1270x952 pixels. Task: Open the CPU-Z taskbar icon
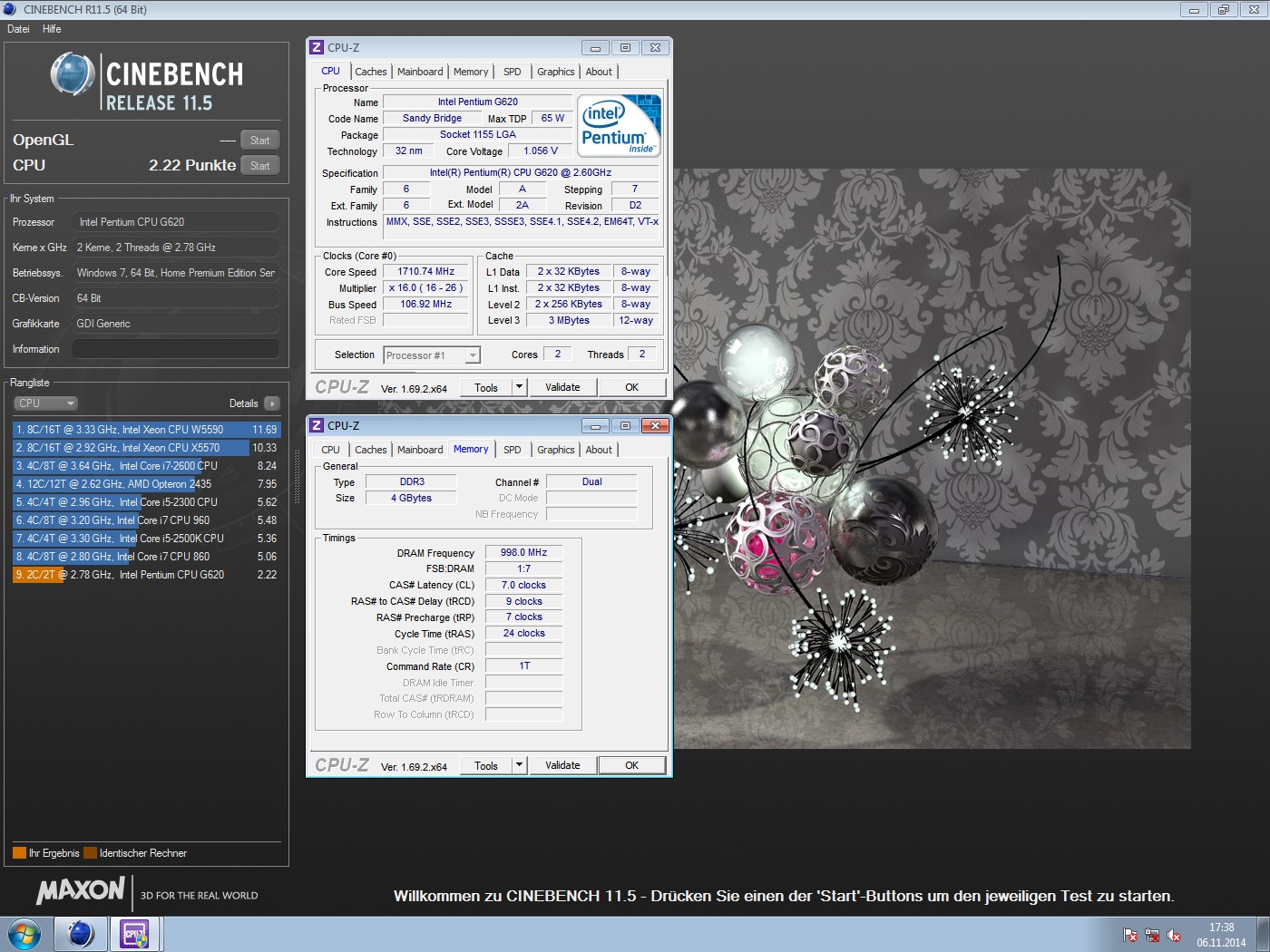[135, 933]
